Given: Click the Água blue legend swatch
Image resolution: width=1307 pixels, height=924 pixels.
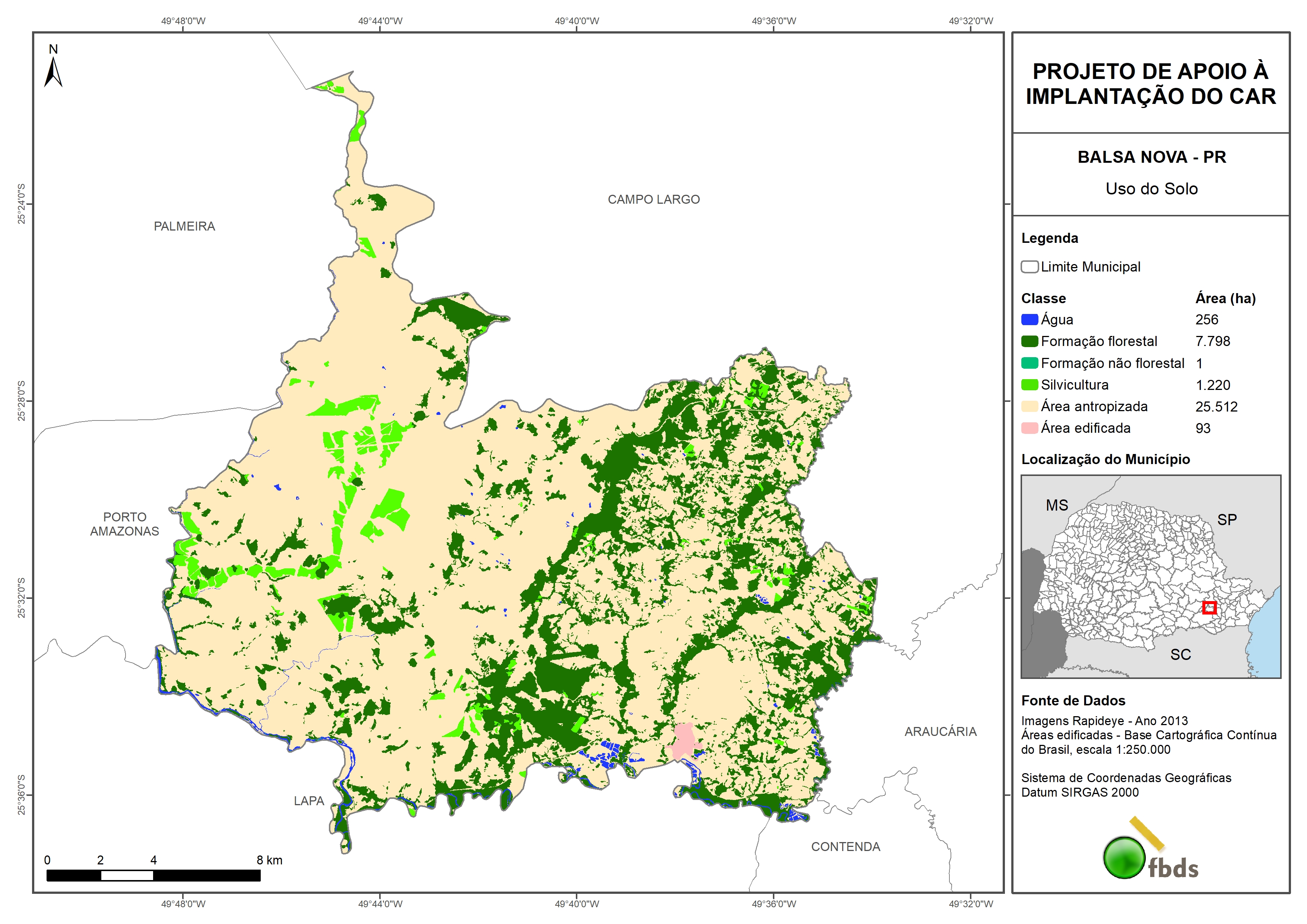Looking at the screenshot, I should 1029,320.
